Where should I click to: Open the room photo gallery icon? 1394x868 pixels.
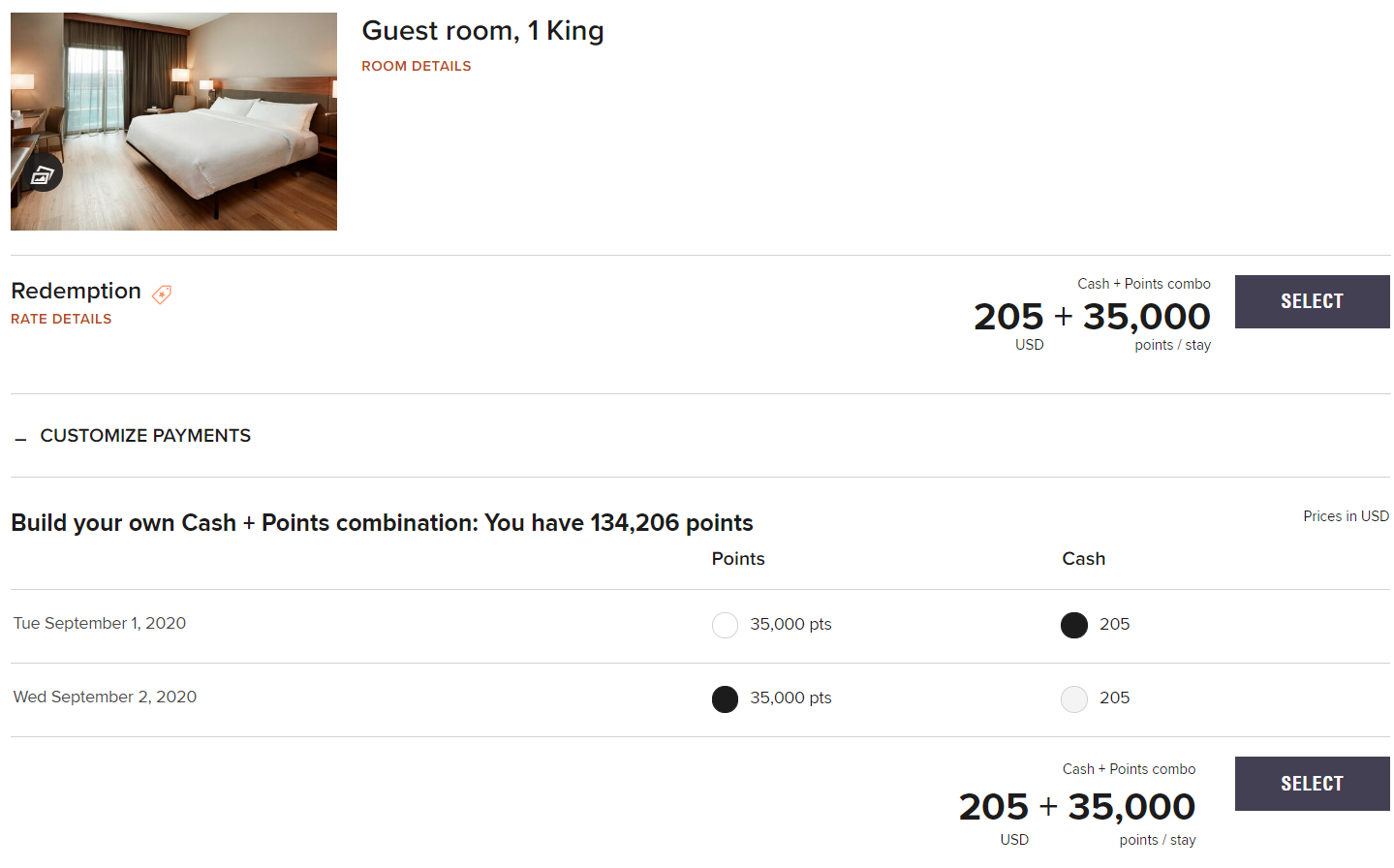[42, 174]
